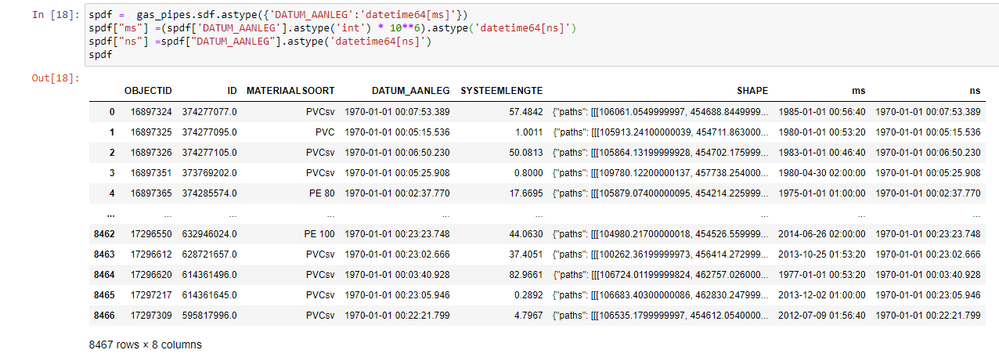The height and width of the screenshot is (361, 999).
Task: Click the MATERIAALSOORT column header
Action: (291, 90)
